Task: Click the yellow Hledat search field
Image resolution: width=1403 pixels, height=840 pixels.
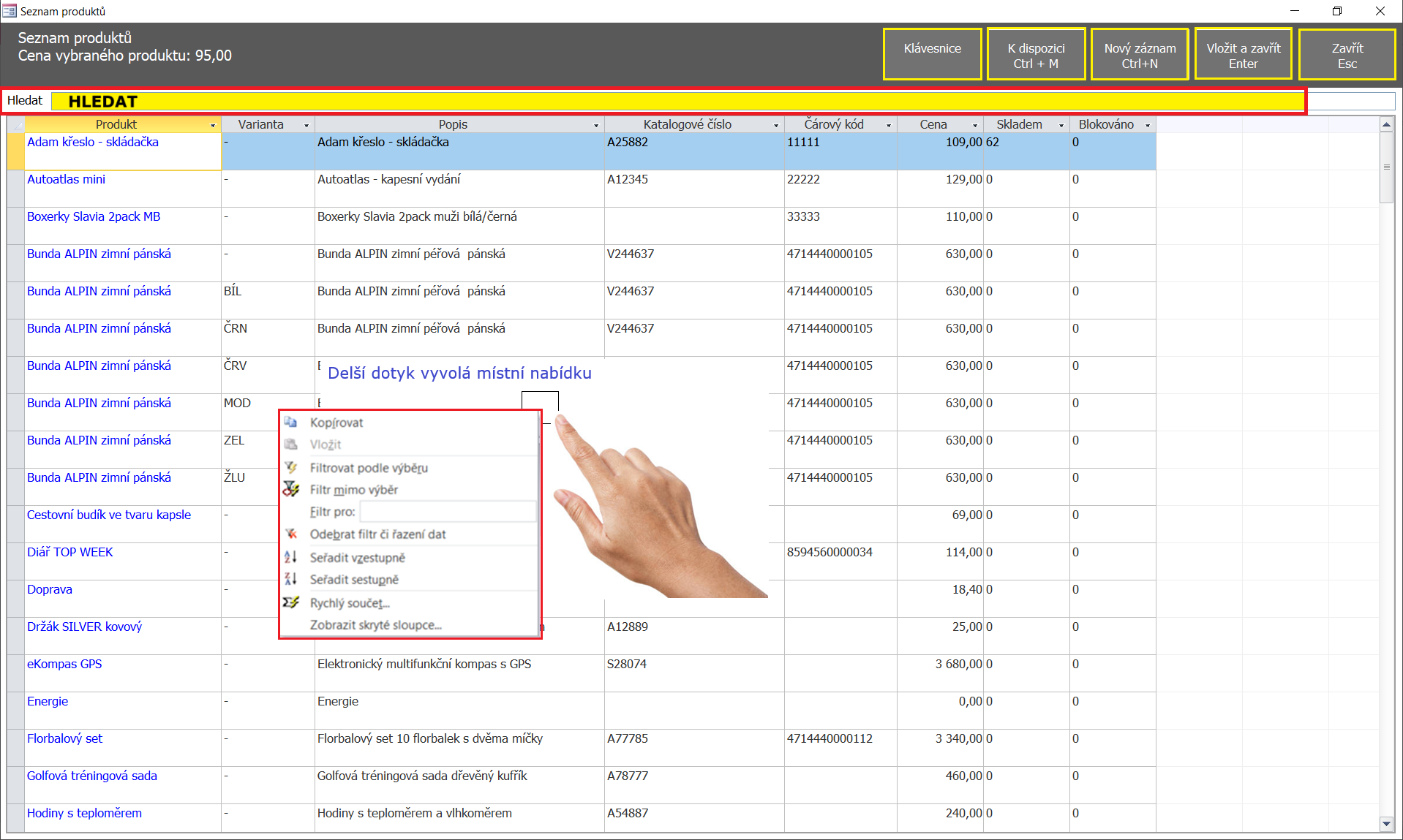Action: [677, 102]
